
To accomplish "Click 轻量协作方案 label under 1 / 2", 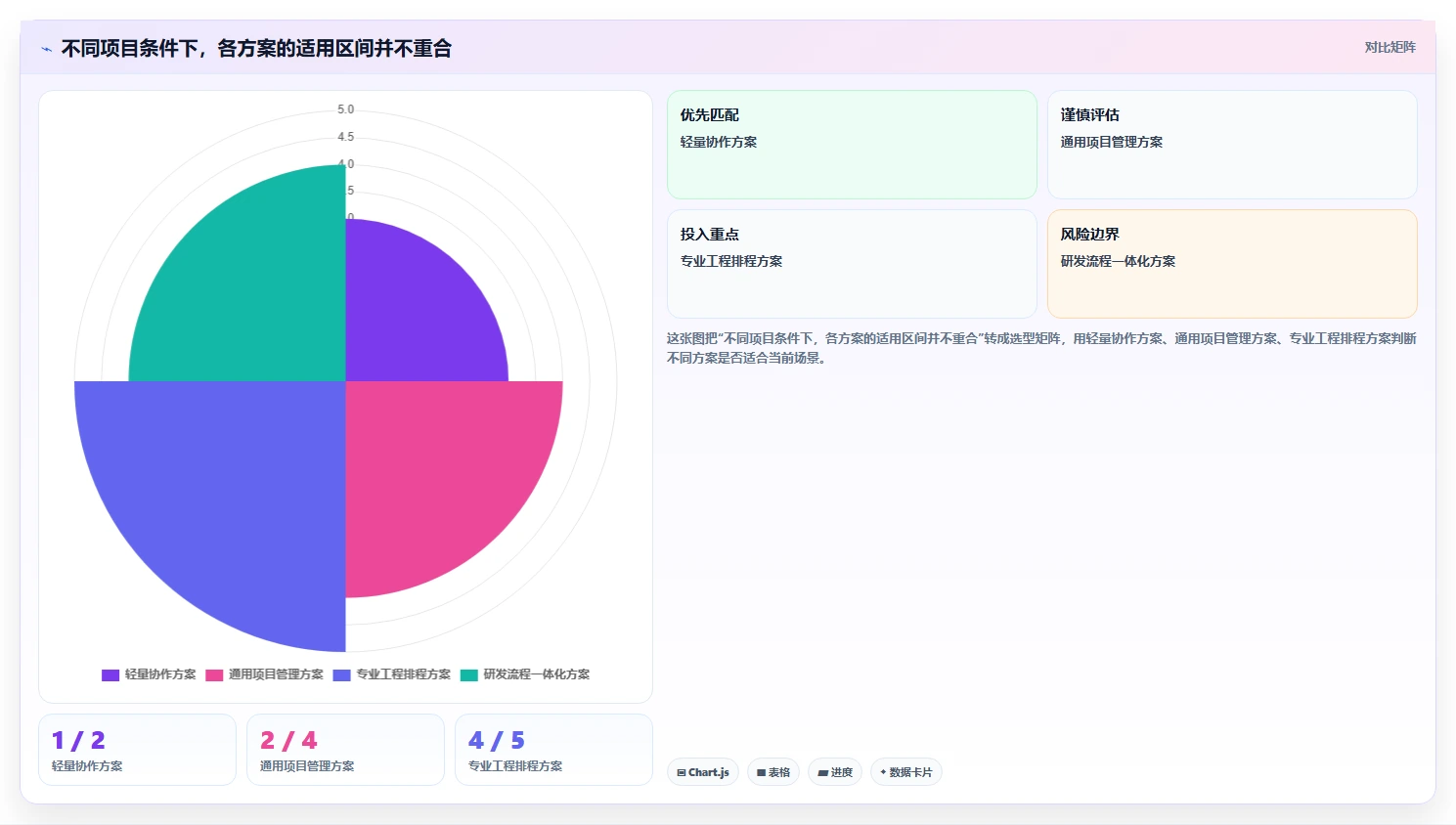I will pos(87,766).
